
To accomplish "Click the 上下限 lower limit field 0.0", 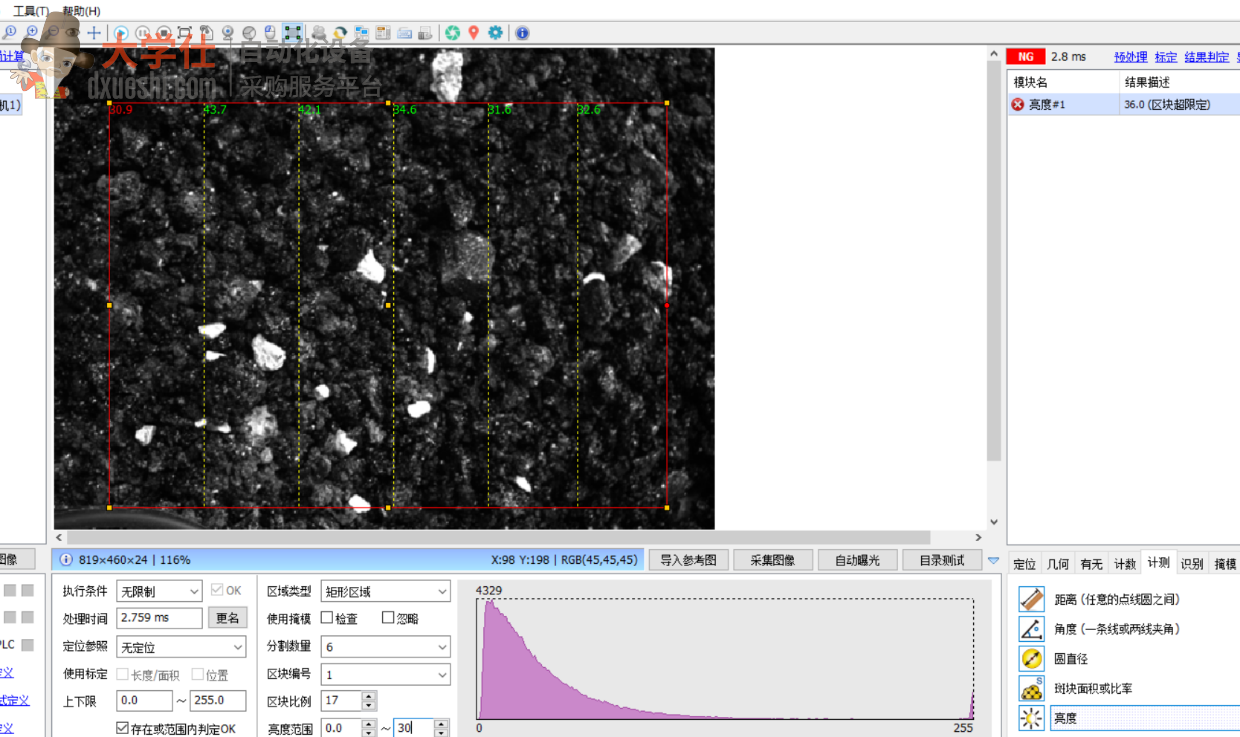I will pyautogui.click(x=144, y=701).
